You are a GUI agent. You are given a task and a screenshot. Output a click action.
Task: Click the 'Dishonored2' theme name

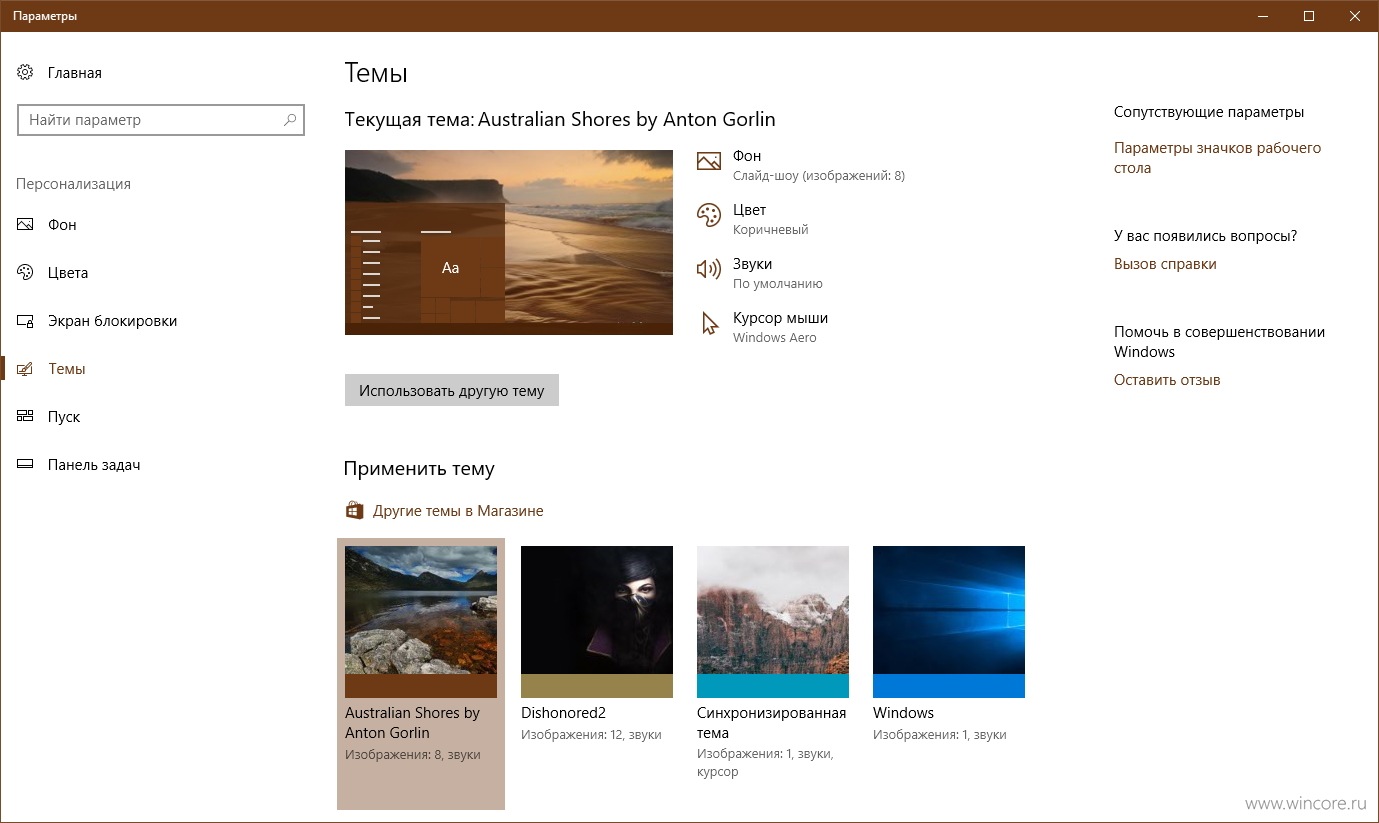[563, 713]
